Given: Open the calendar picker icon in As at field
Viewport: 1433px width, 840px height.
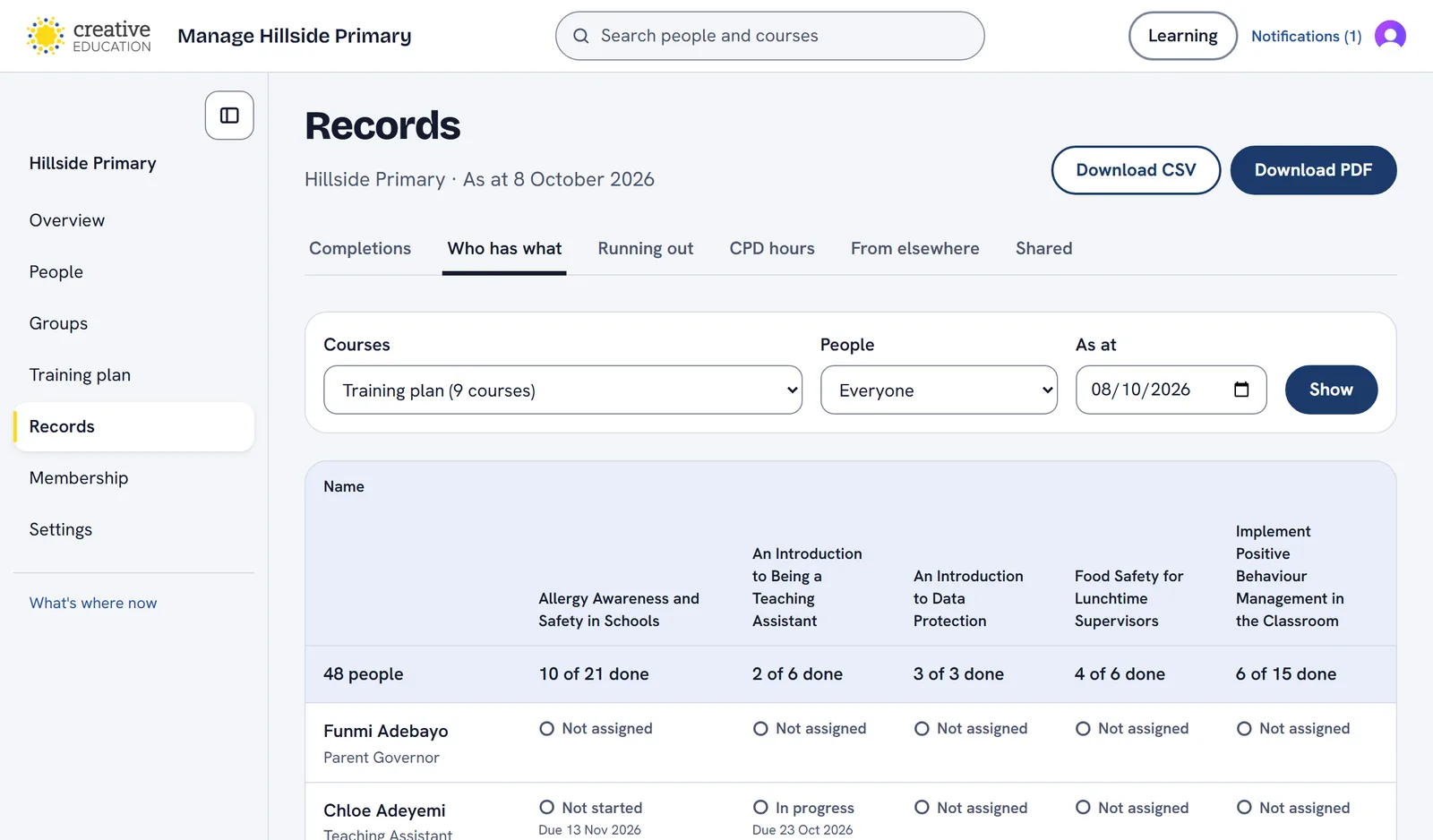Looking at the screenshot, I should coord(1241,390).
